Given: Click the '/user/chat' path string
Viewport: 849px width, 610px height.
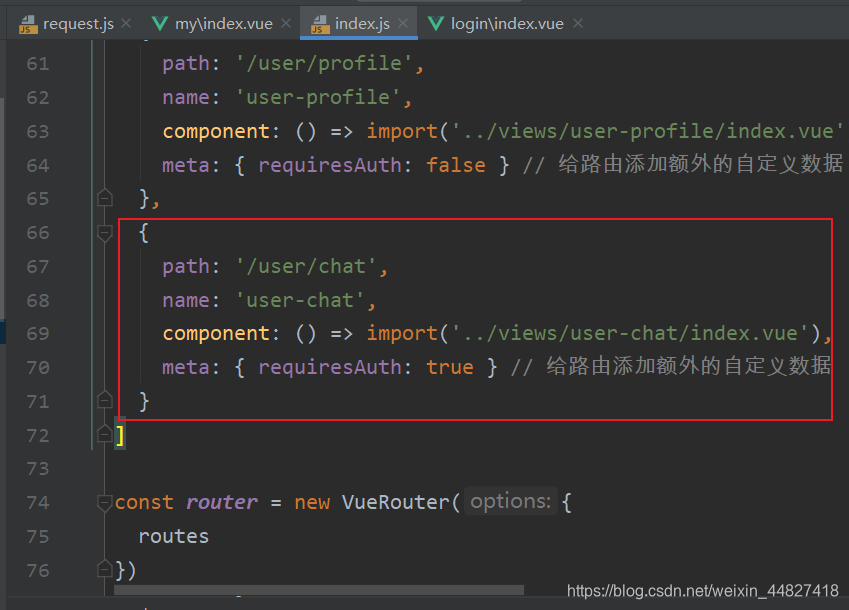Looking at the screenshot, I should [x=306, y=267].
